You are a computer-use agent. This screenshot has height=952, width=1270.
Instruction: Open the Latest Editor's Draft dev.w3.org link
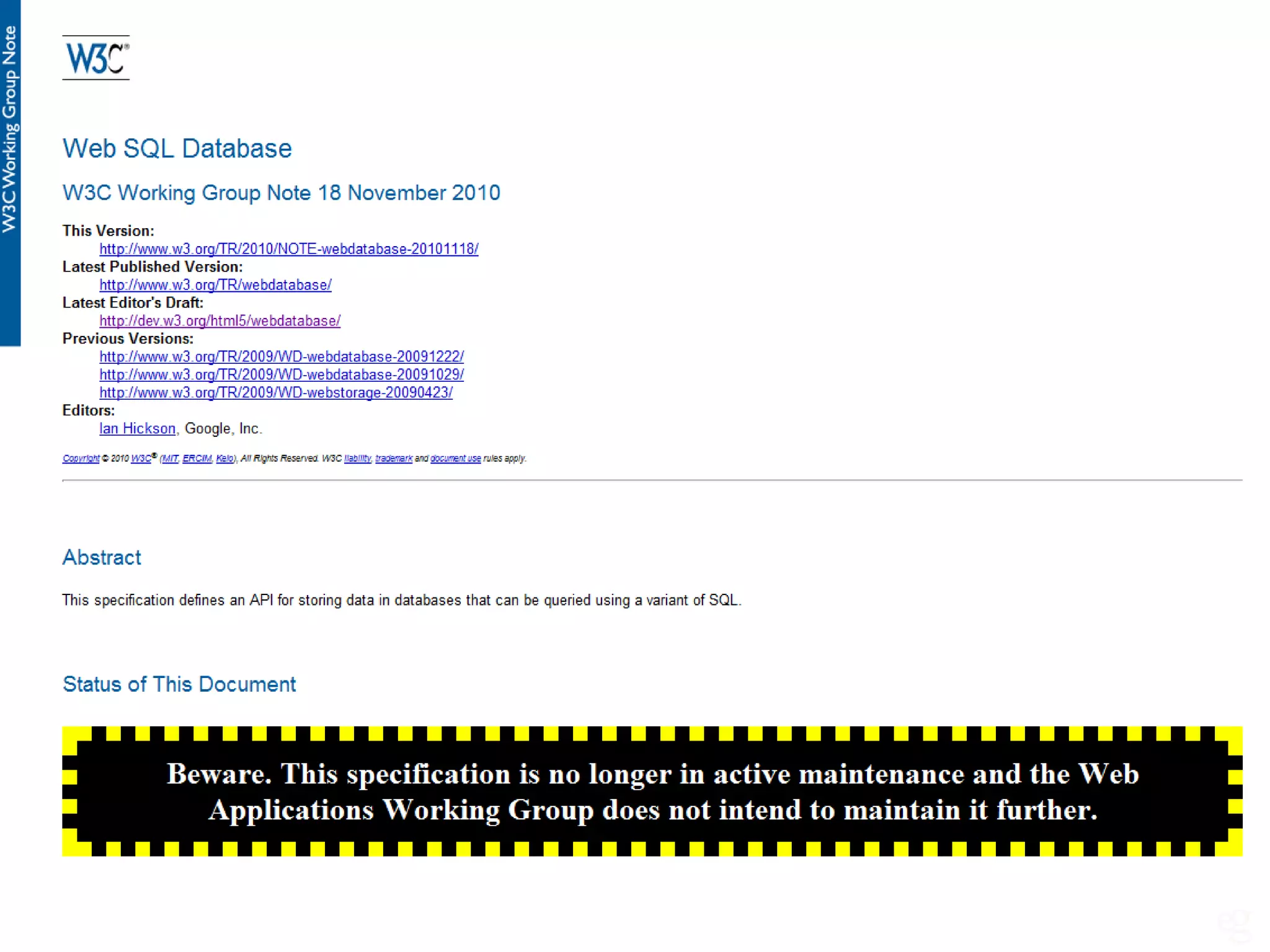click(x=220, y=321)
